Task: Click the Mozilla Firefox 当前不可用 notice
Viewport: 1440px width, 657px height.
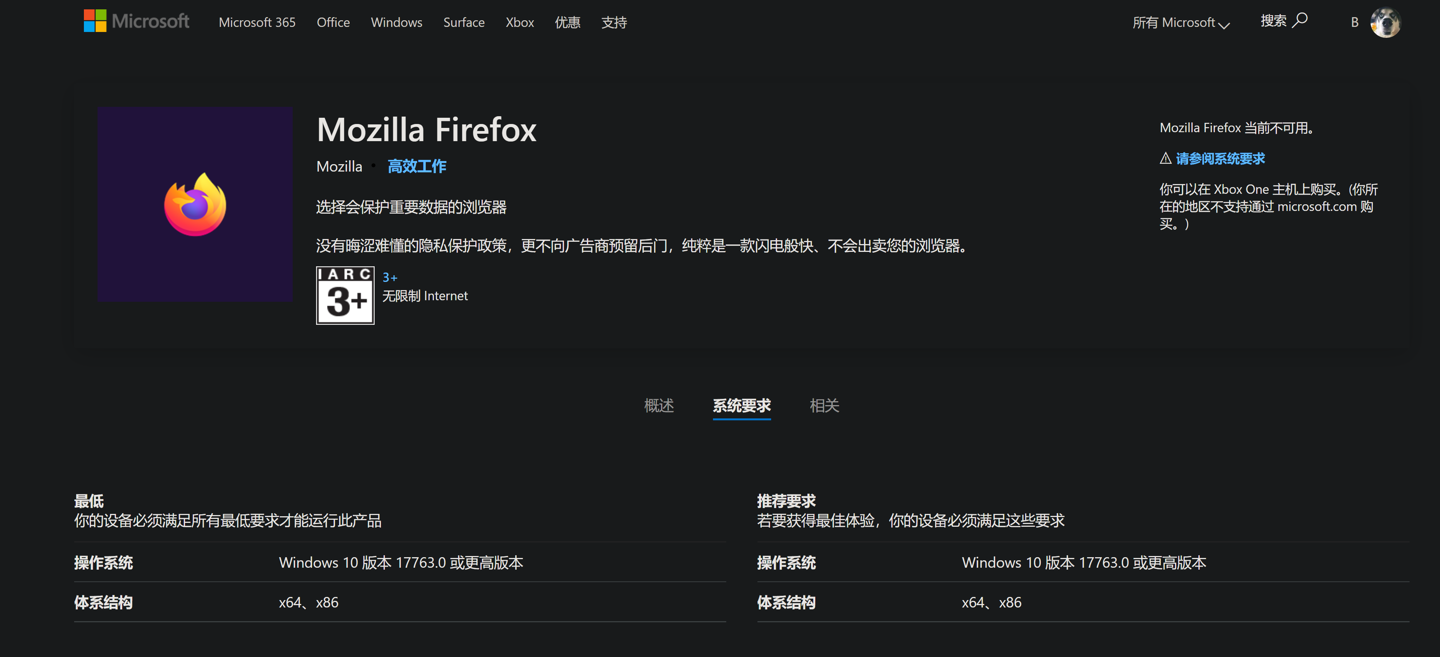Action: click(x=1239, y=127)
